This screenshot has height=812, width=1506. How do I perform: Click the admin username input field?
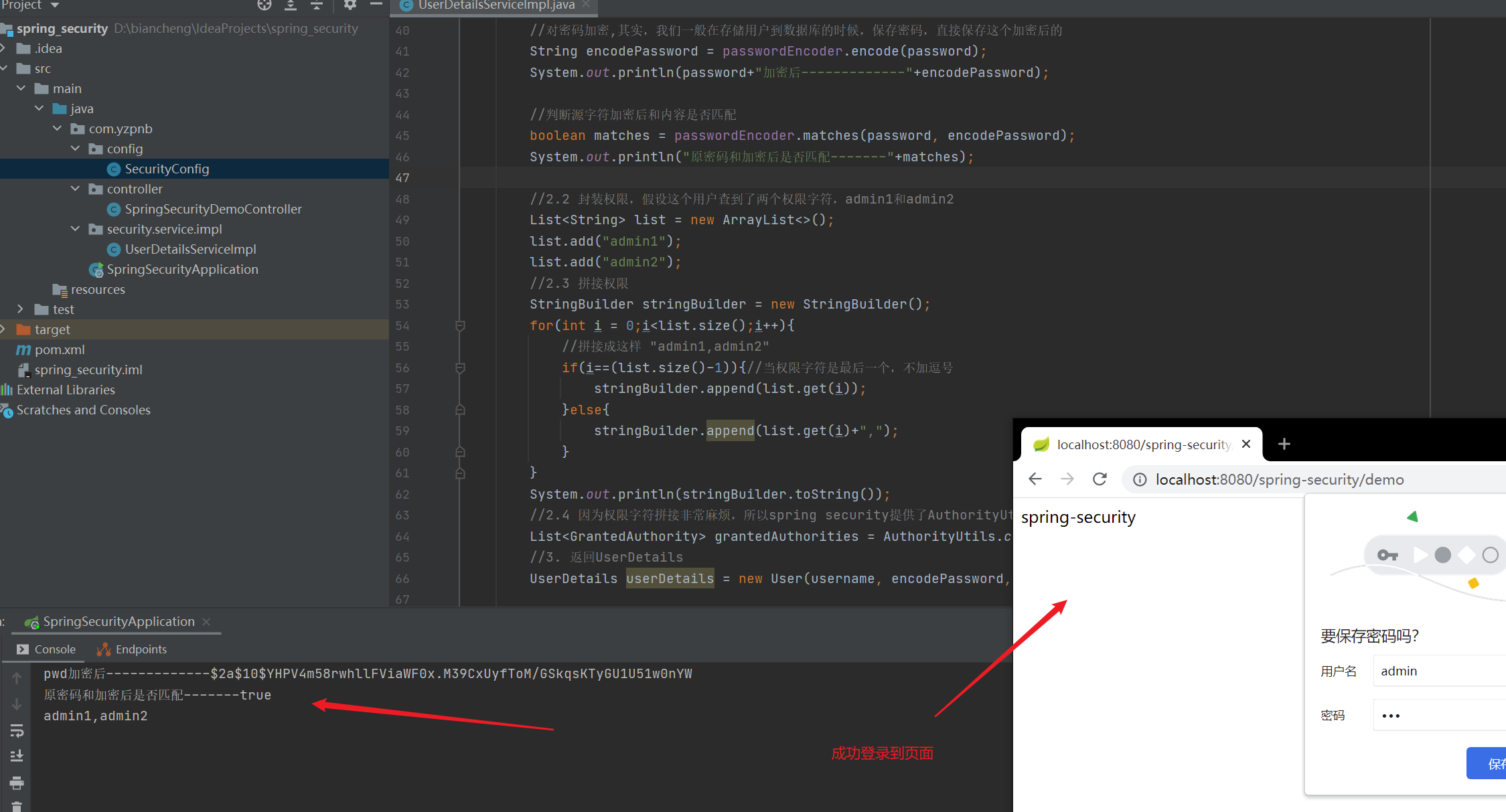pyautogui.click(x=1438, y=671)
